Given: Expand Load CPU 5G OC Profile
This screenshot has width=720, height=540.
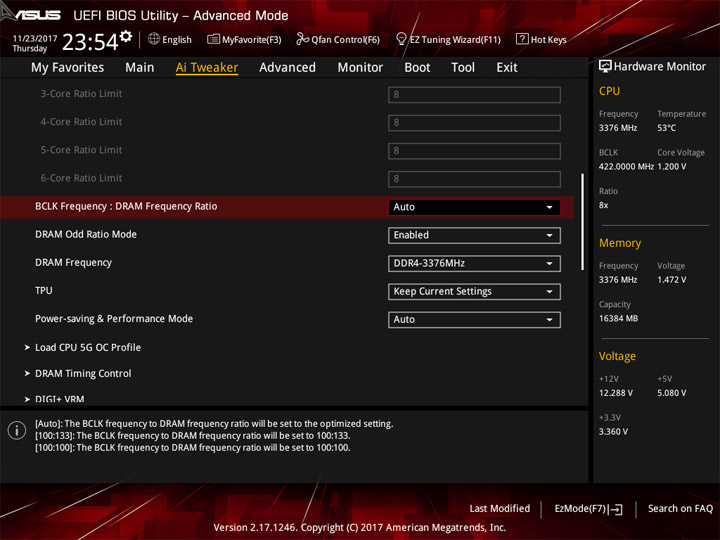Looking at the screenshot, I should (x=88, y=348).
